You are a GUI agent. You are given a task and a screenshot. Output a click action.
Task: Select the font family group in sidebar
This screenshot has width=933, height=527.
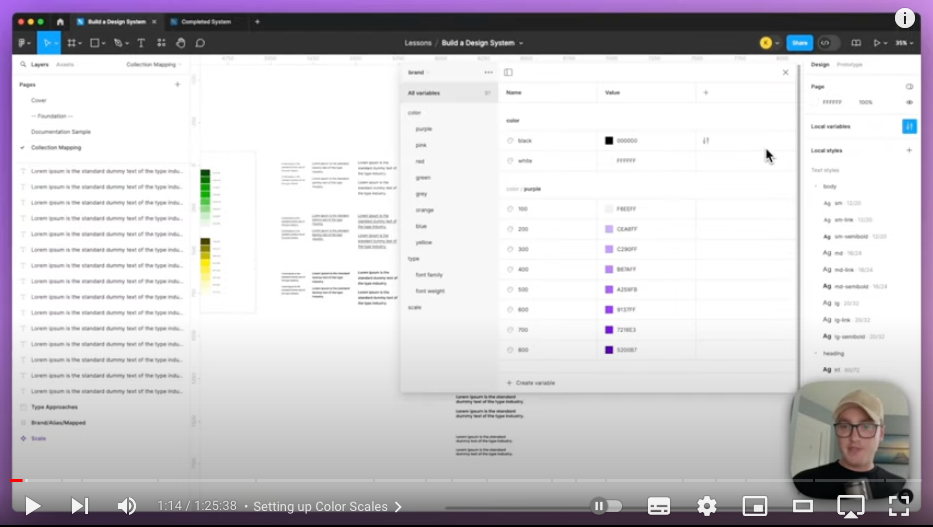click(429, 275)
